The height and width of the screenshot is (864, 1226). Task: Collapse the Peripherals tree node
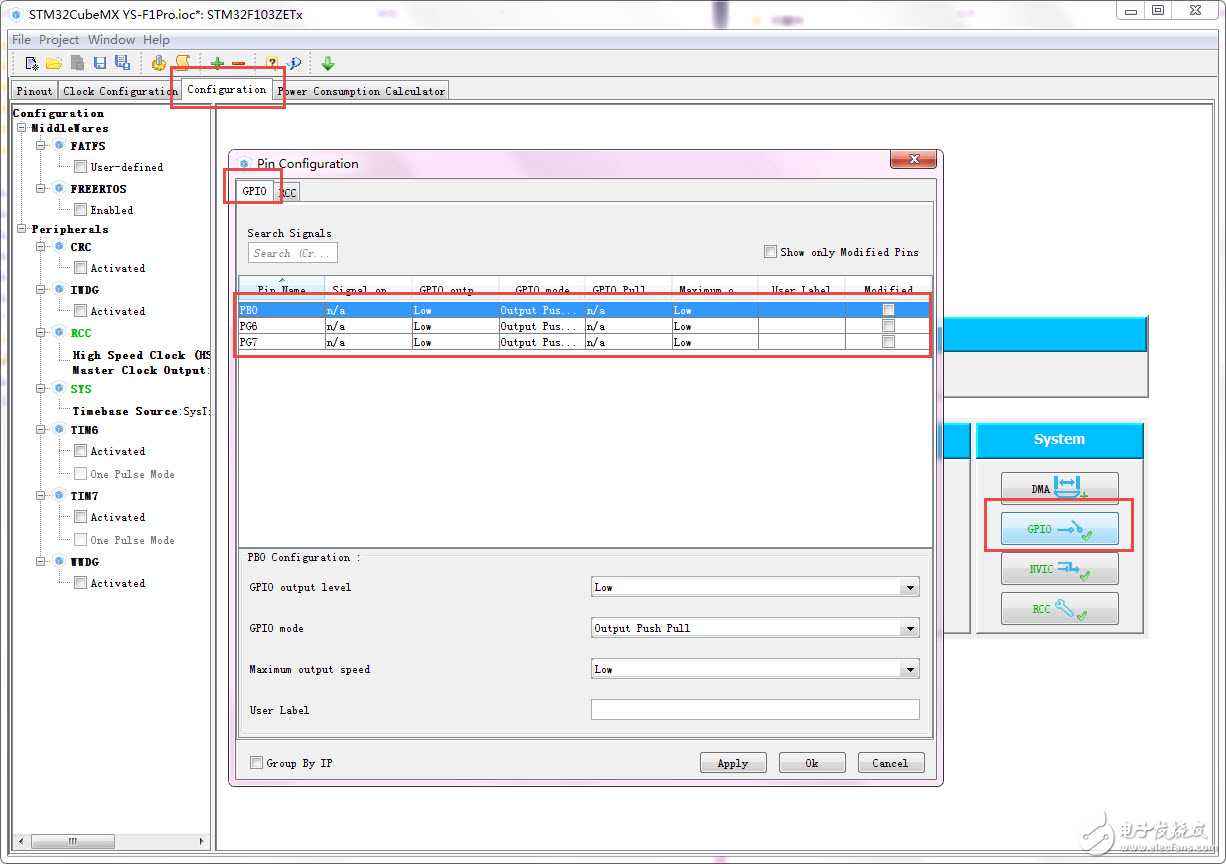[x=22, y=229]
